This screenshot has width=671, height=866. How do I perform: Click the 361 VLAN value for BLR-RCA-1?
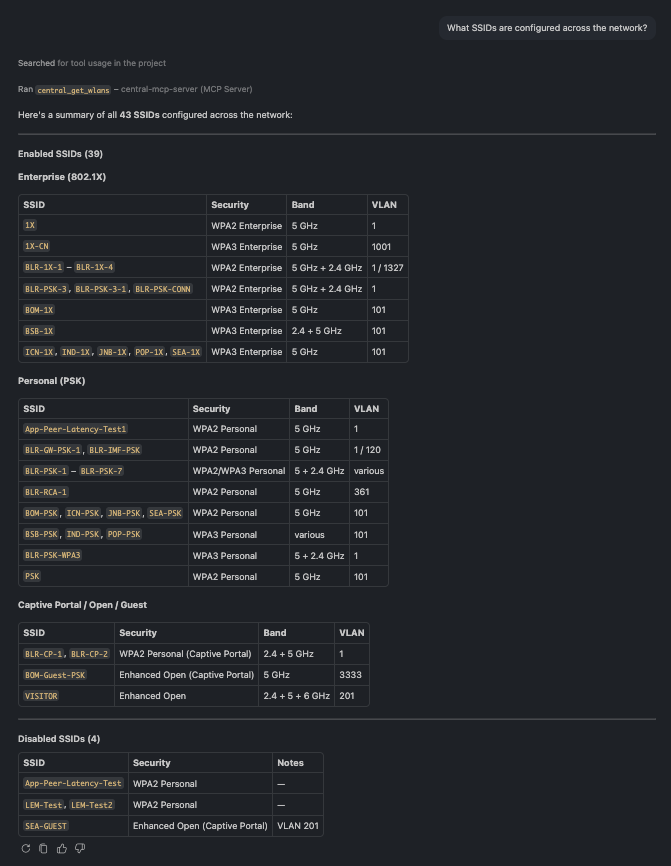362,492
